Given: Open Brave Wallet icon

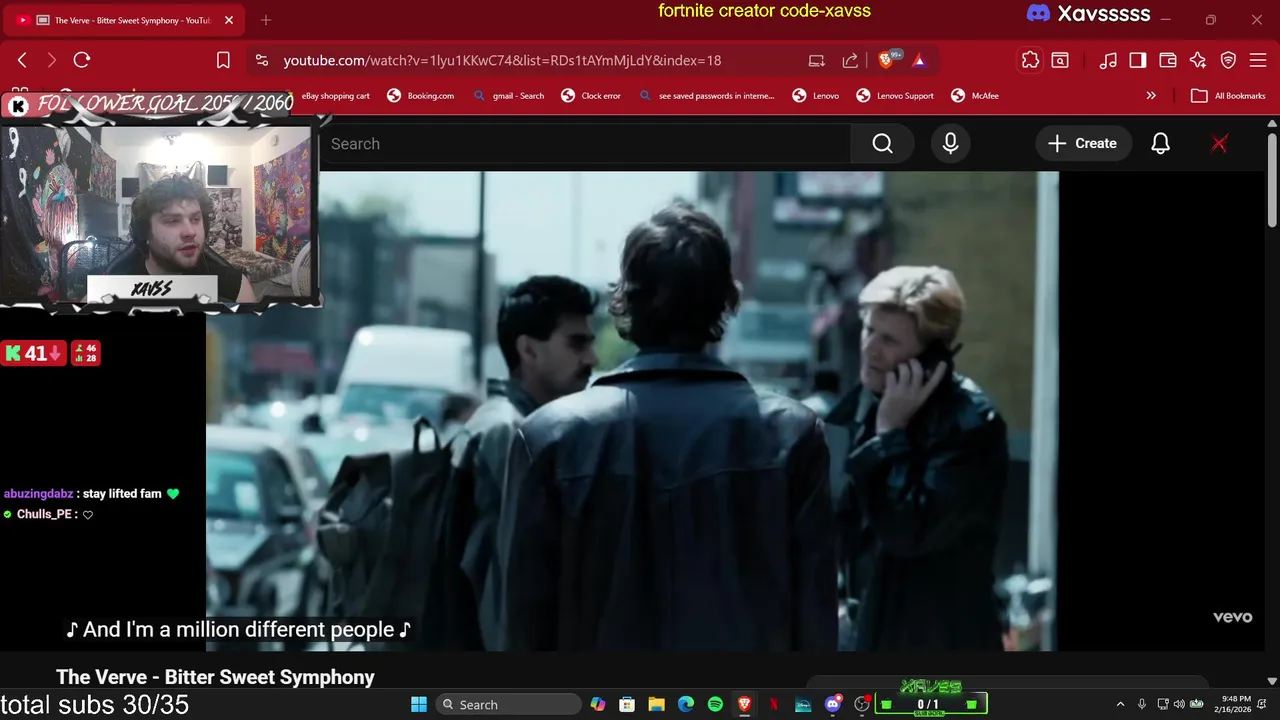Looking at the screenshot, I should (1168, 60).
